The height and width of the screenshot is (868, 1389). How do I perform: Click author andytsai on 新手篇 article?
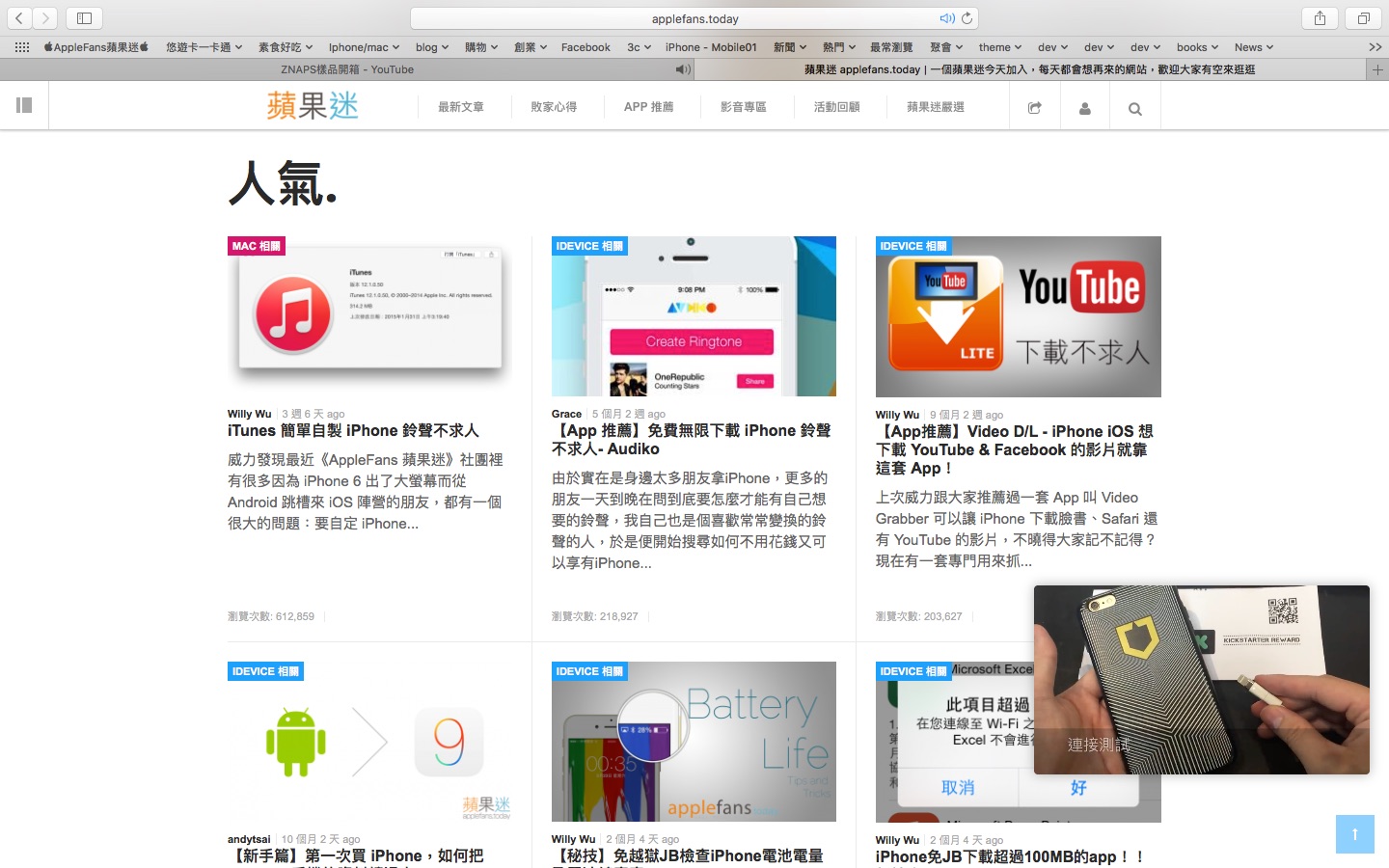point(249,839)
